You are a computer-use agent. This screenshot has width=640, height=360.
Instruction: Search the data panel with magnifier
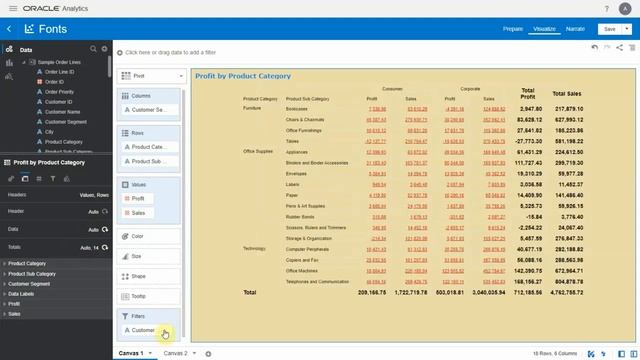click(x=93, y=49)
